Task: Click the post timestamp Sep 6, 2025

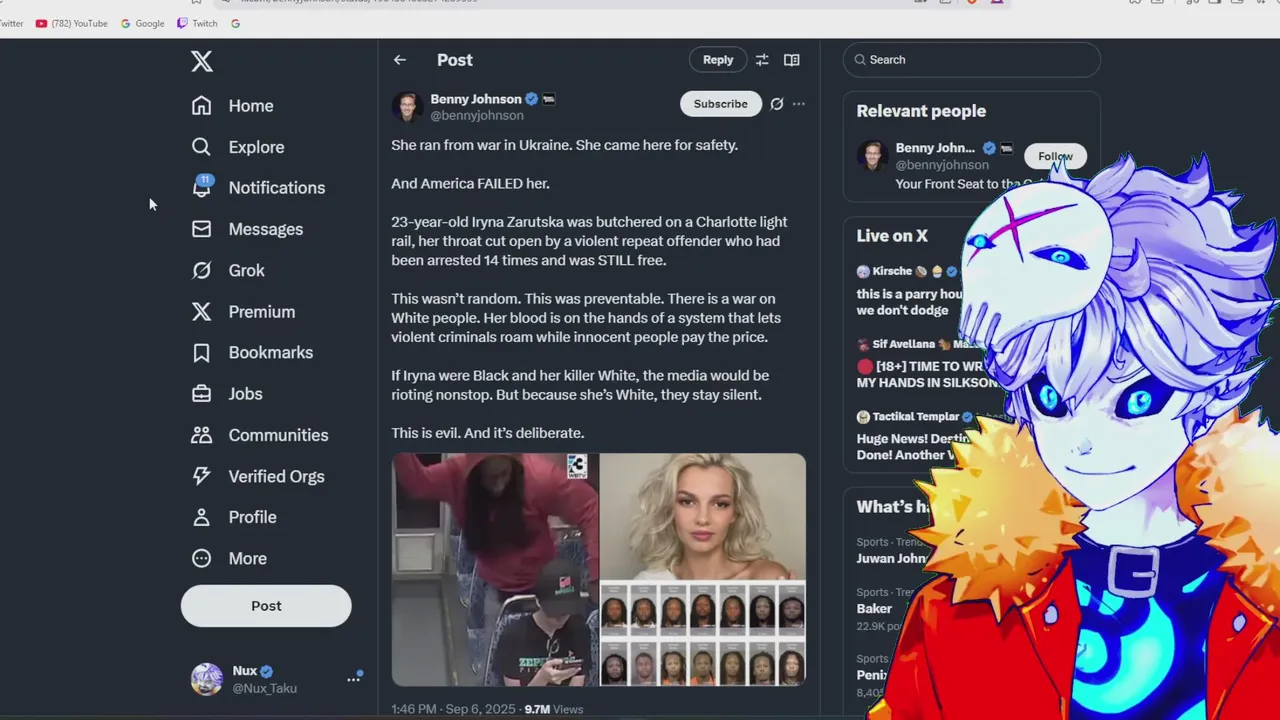Action: (x=453, y=709)
